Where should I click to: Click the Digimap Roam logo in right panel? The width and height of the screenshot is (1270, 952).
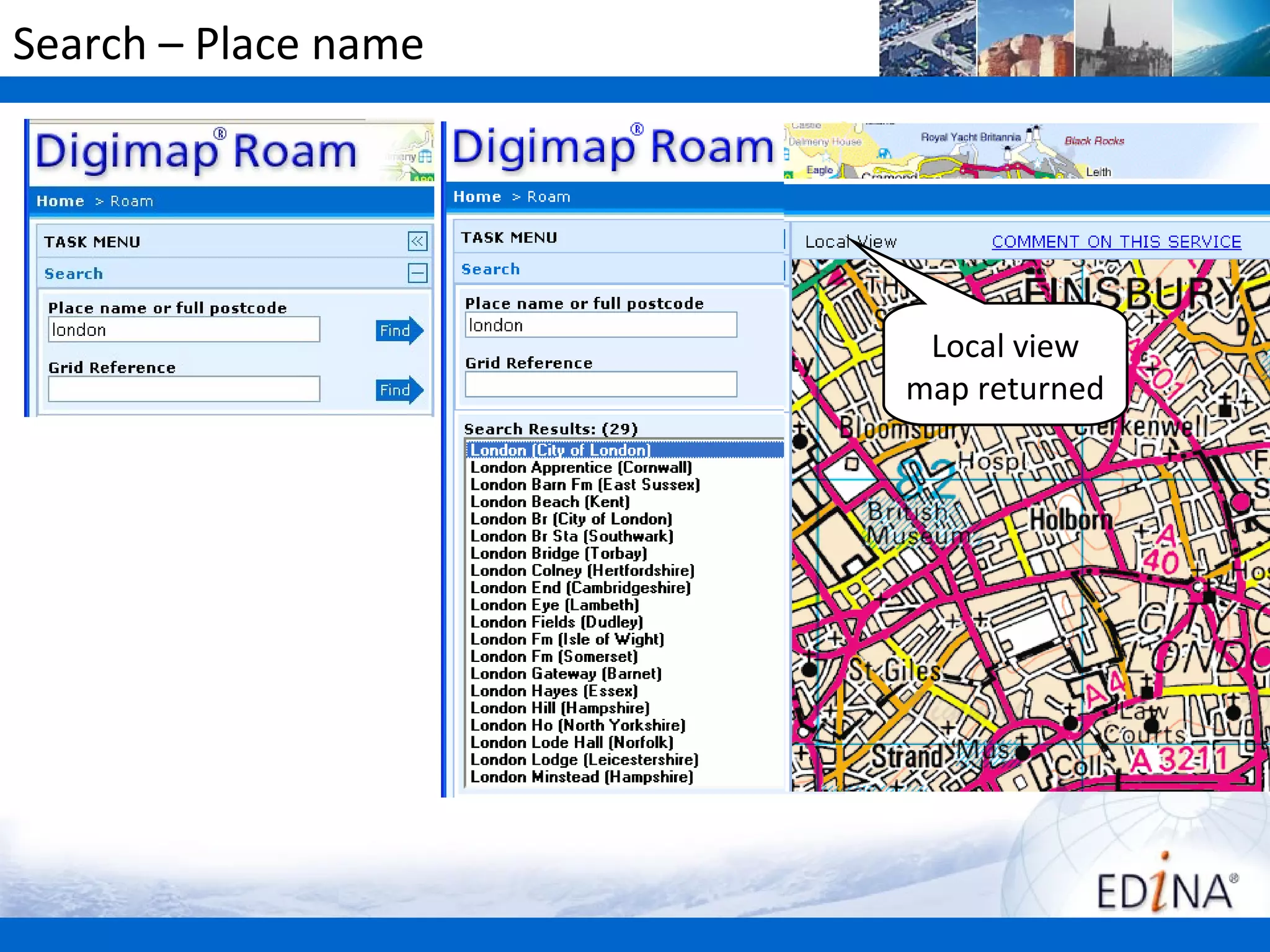[x=613, y=147]
